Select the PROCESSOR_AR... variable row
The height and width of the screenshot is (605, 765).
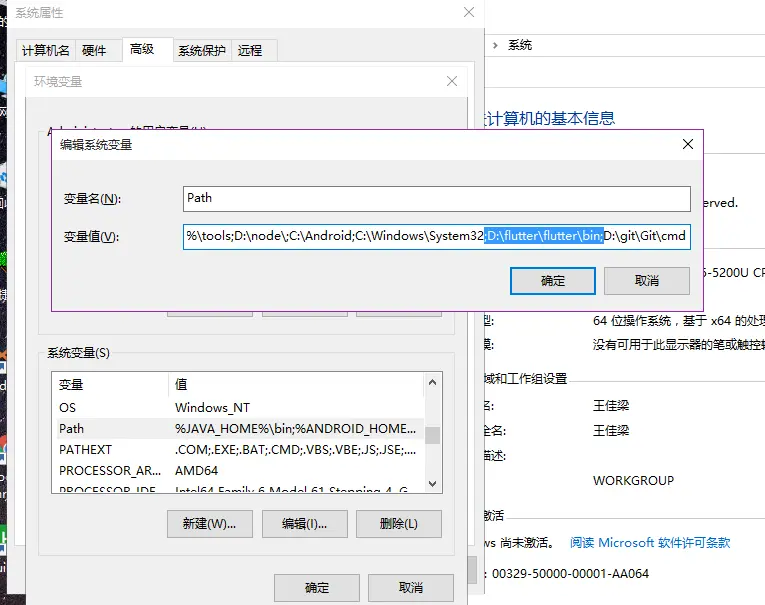(x=240, y=470)
